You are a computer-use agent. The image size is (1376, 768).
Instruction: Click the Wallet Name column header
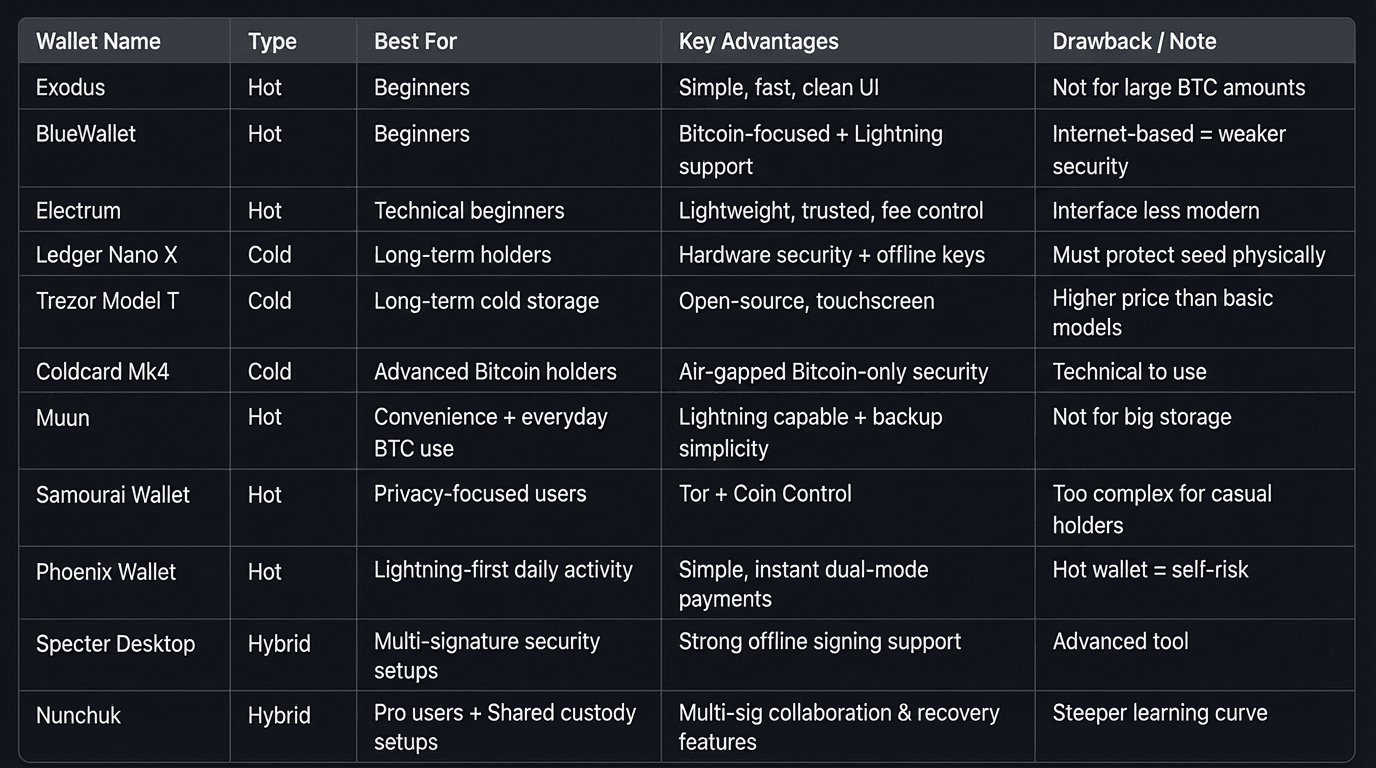click(98, 41)
